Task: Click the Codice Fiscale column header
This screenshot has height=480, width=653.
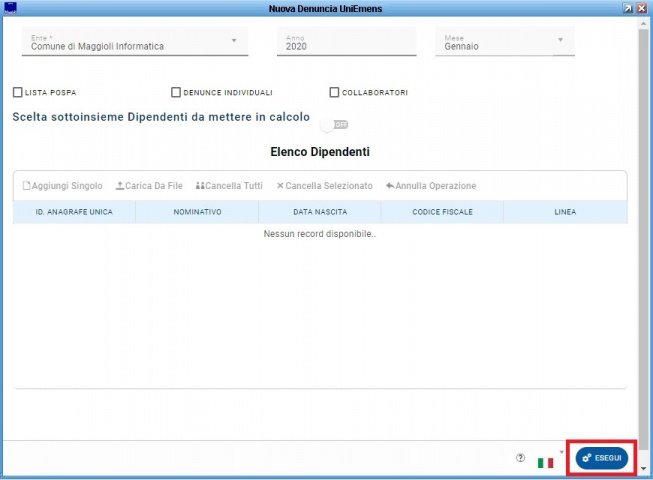Action: pos(442,212)
